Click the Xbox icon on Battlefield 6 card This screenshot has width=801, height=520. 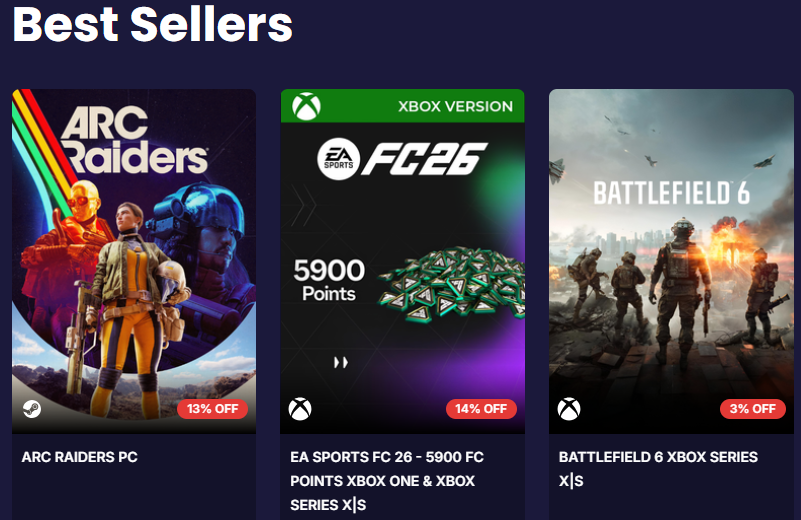(569, 409)
